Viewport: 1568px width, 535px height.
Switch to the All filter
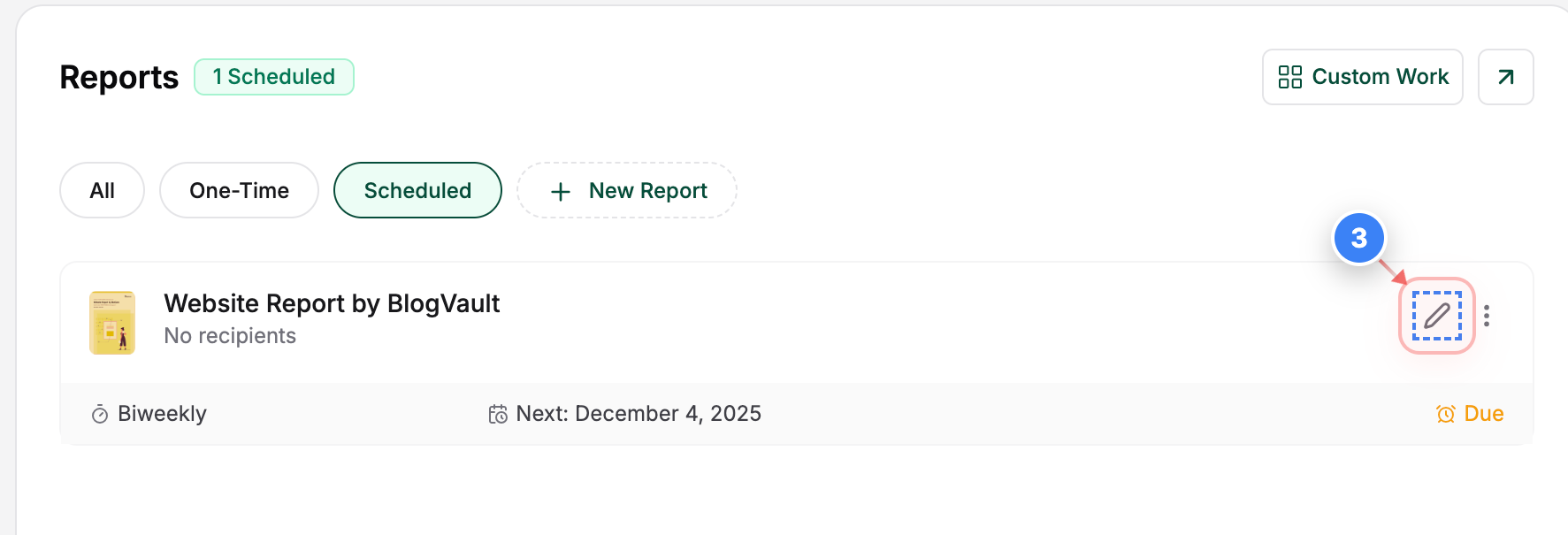coord(102,190)
